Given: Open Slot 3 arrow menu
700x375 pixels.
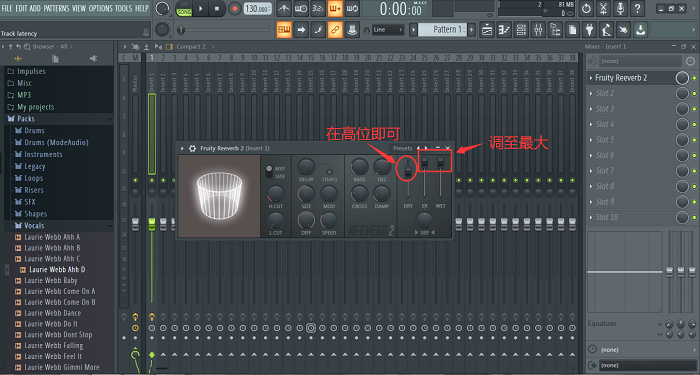Looking at the screenshot, I should [x=591, y=109].
